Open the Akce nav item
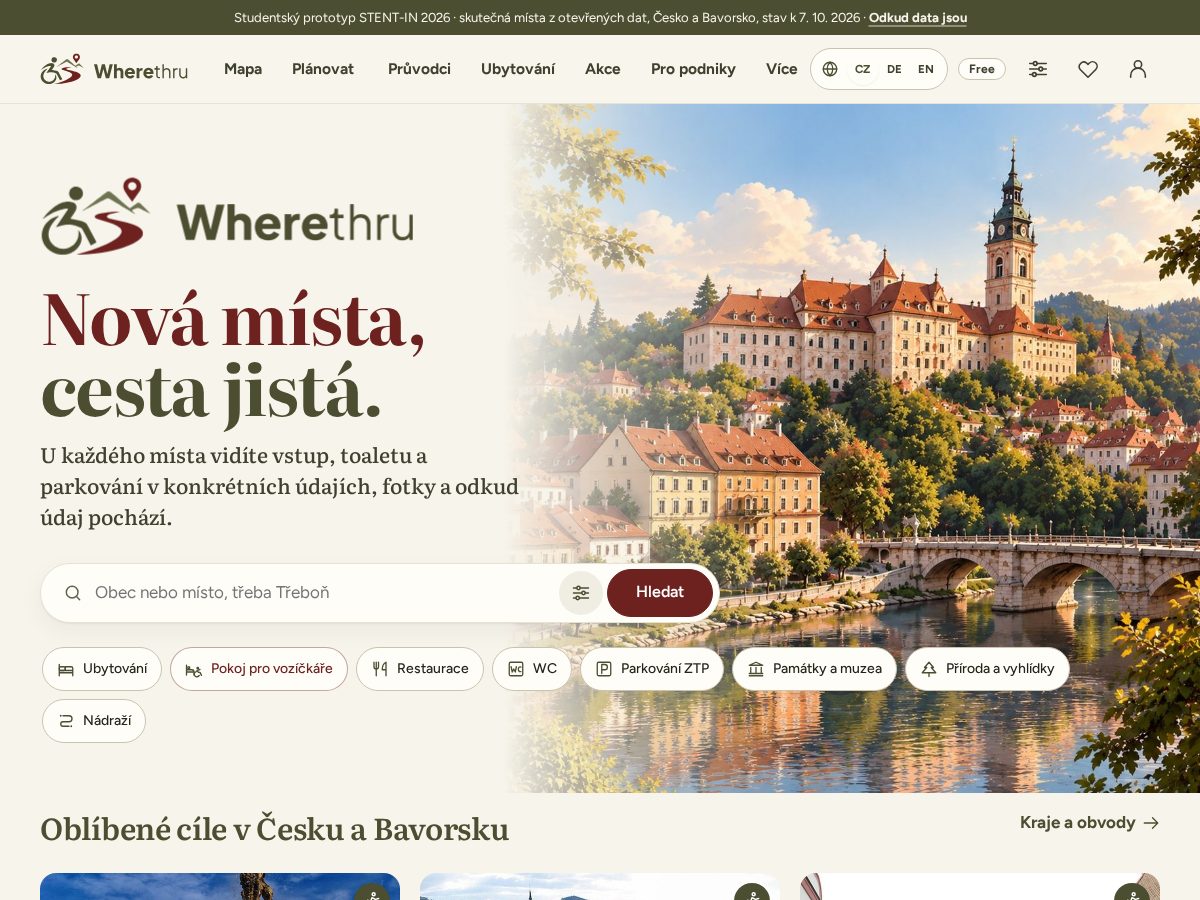Screen dimensions: 1200x900 (603, 69)
